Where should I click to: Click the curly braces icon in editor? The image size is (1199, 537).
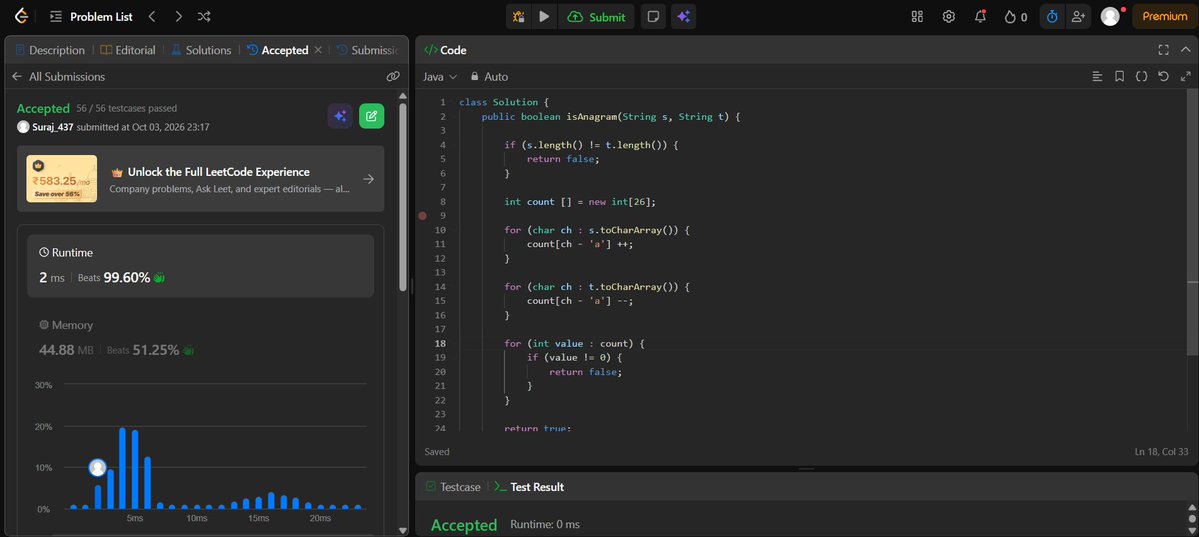tap(1142, 76)
